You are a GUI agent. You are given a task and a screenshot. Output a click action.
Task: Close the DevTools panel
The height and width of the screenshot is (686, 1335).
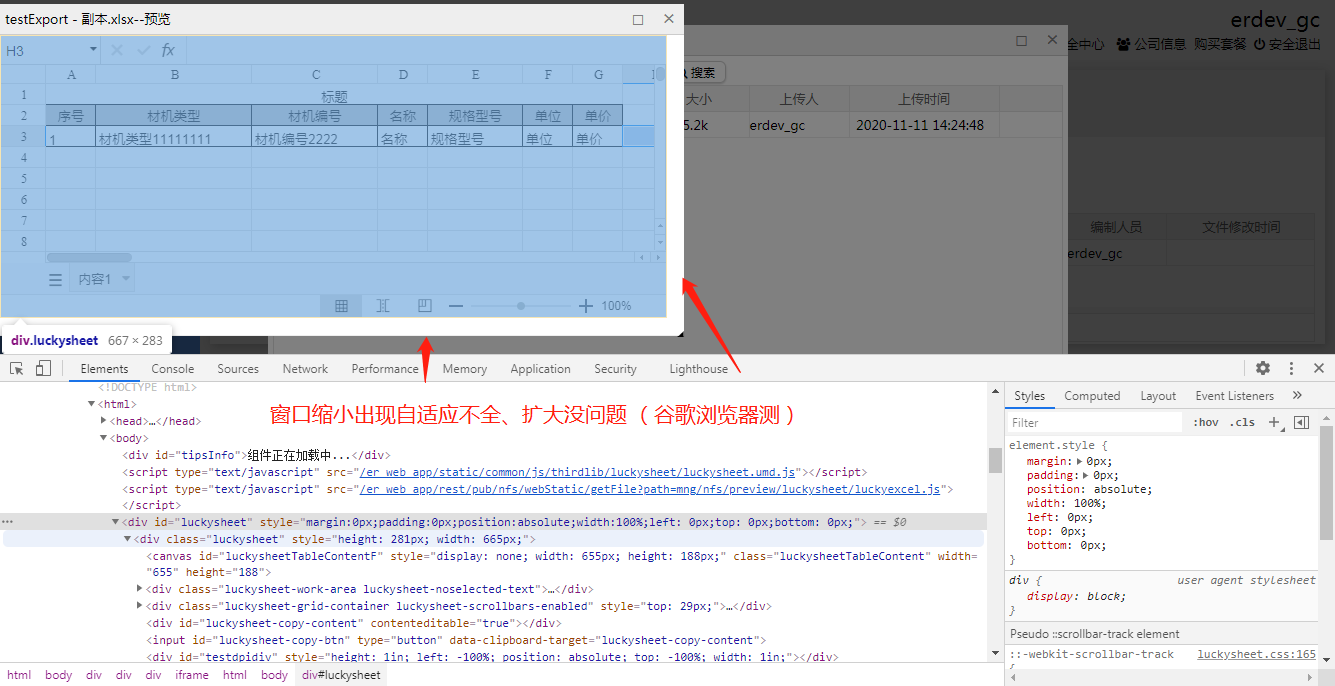pyautogui.click(x=1319, y=369)
